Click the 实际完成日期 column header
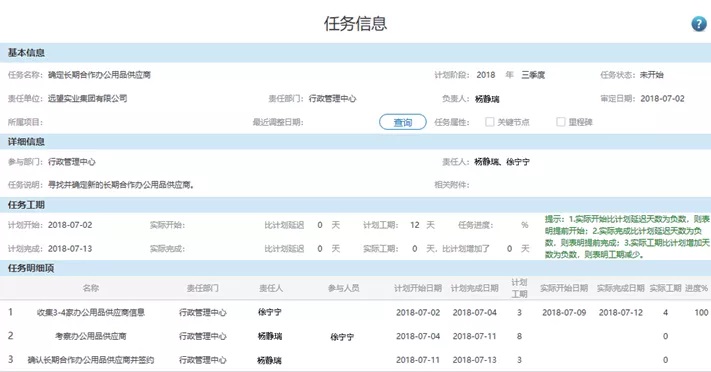Image resolution: width=711 pixels, height=372 pixels. pos(620,288)
